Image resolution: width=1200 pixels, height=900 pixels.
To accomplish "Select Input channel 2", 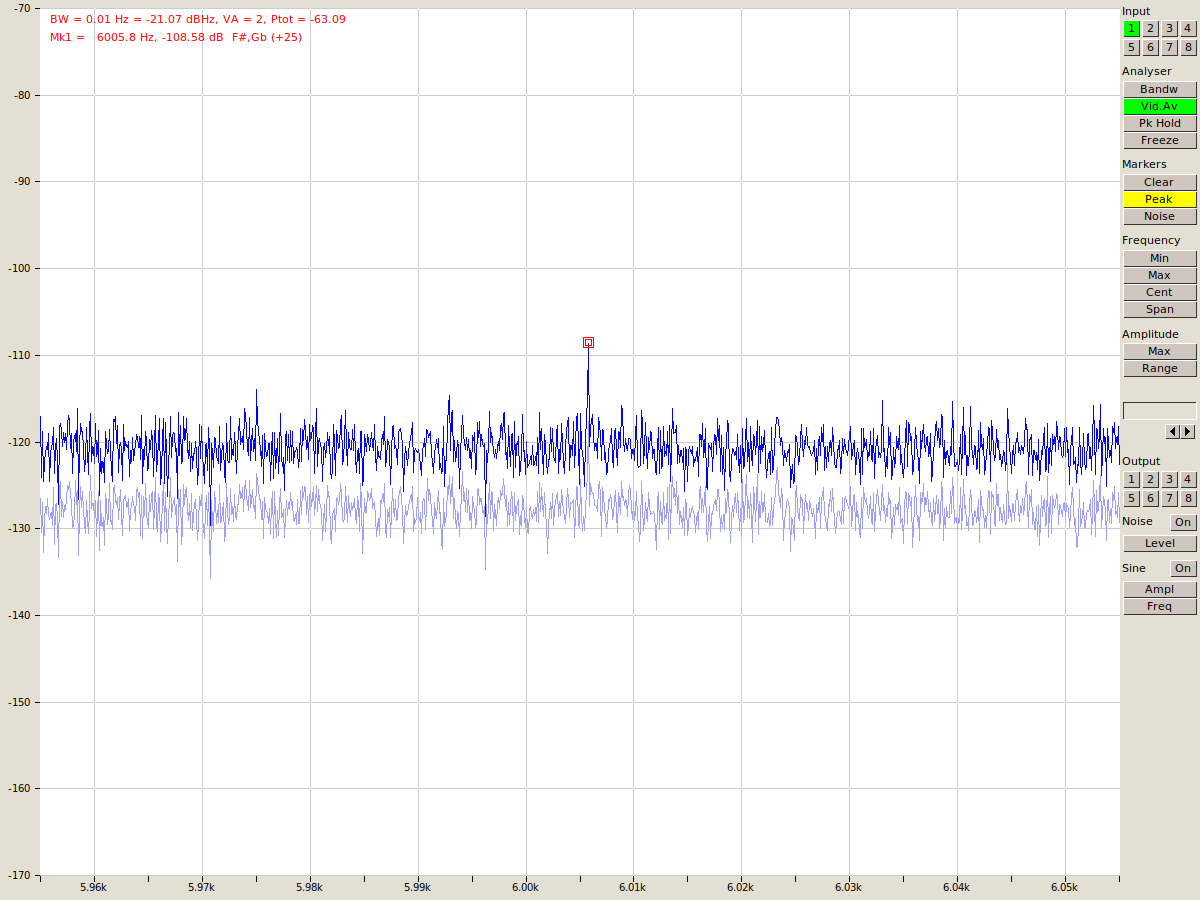I will (1150, 29).
